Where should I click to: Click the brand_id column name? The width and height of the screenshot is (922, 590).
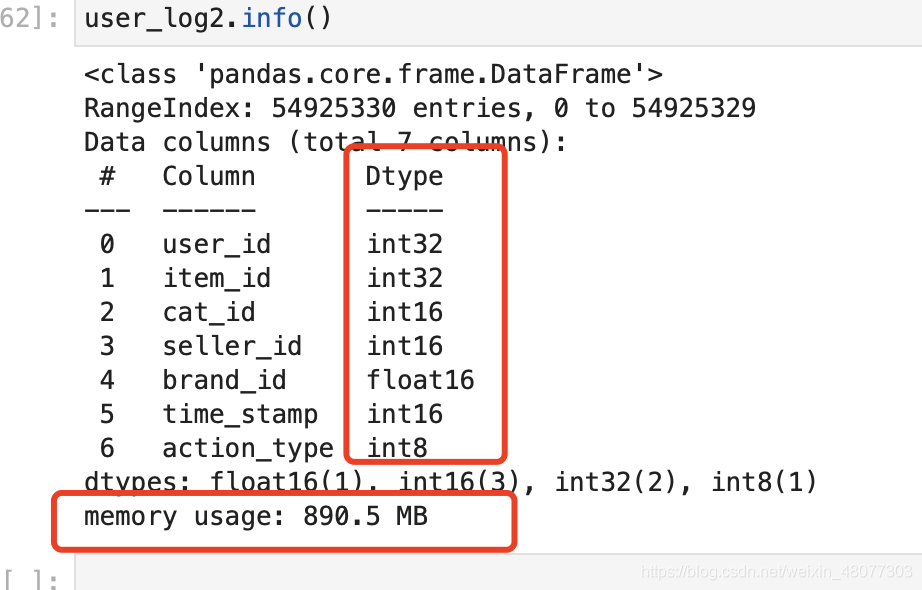[x=224, y=381]
